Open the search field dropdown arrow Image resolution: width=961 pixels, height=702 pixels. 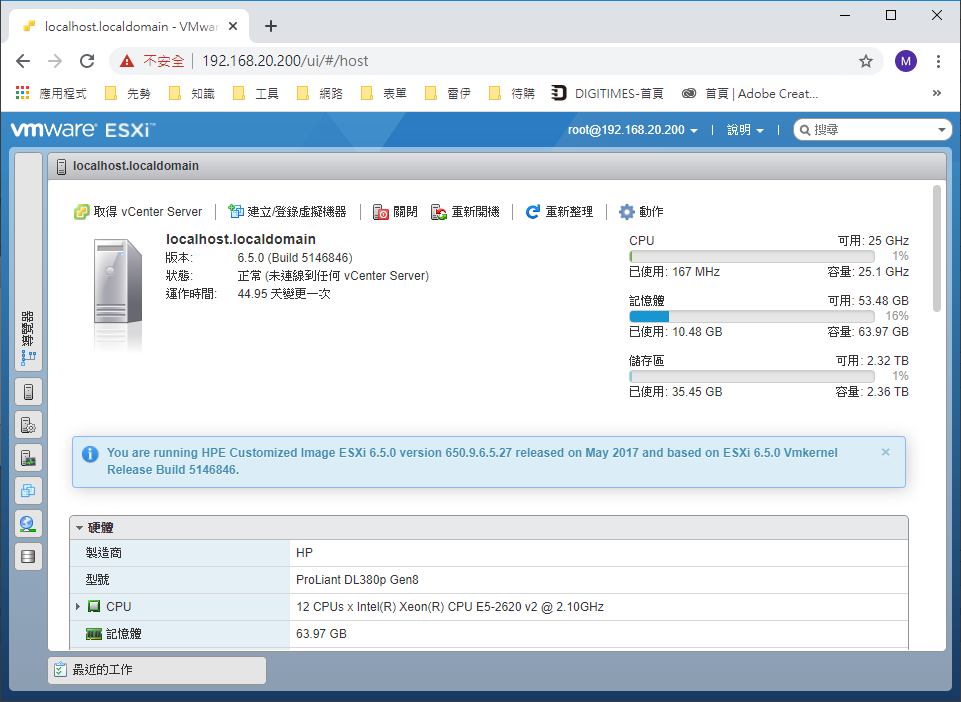[942, 130]
